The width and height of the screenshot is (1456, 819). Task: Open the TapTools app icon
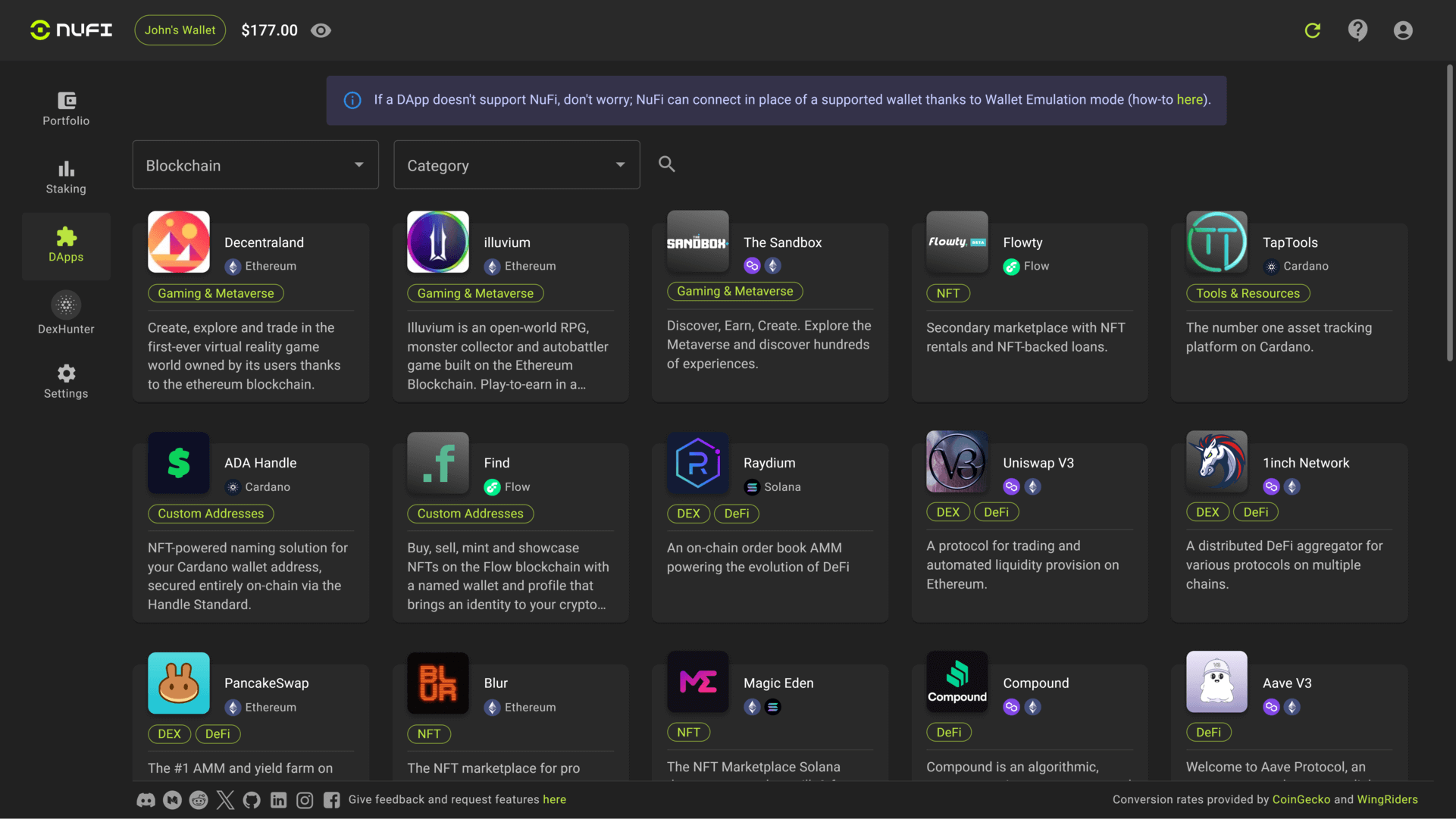pyautogui.click(x=1216, y=242)
